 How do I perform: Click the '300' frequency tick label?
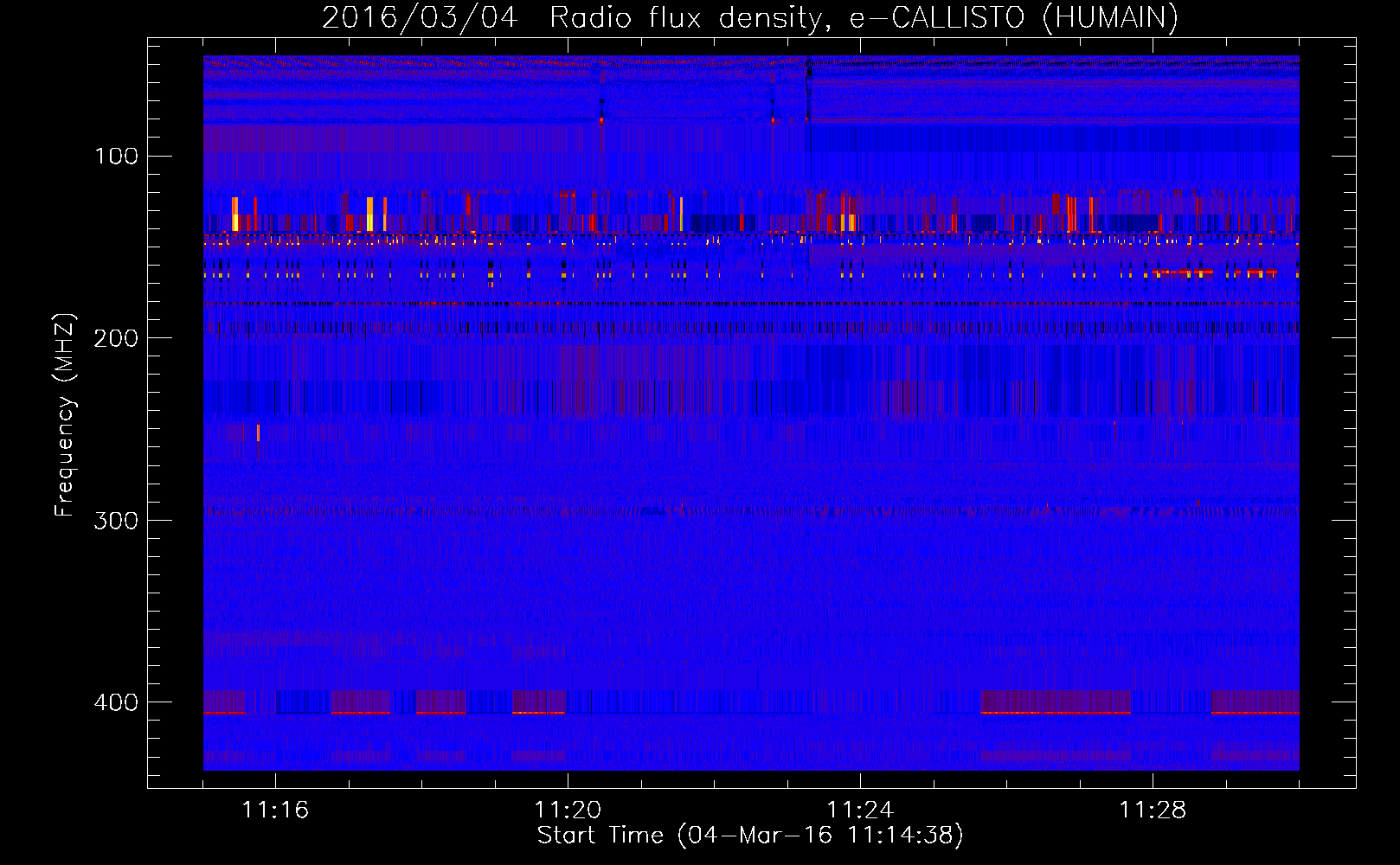(116, 521)
